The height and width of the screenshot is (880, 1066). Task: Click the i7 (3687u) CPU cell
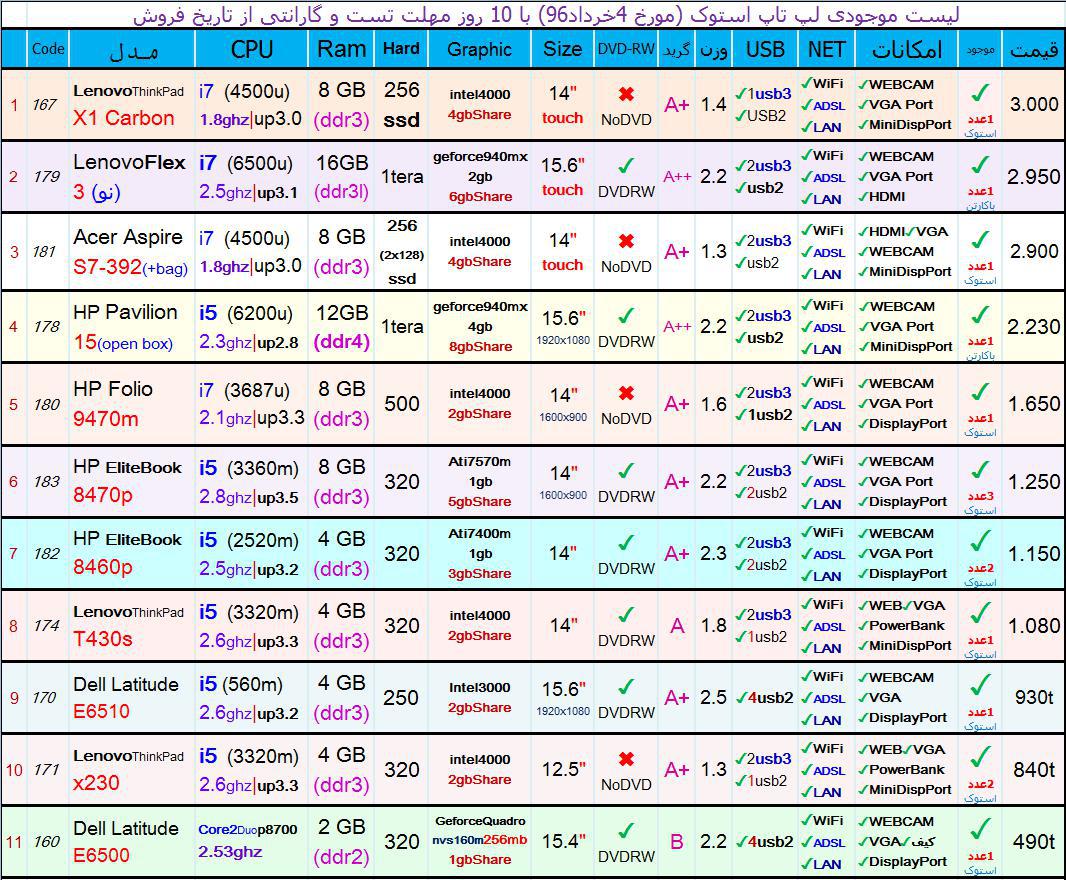point(251,403)
